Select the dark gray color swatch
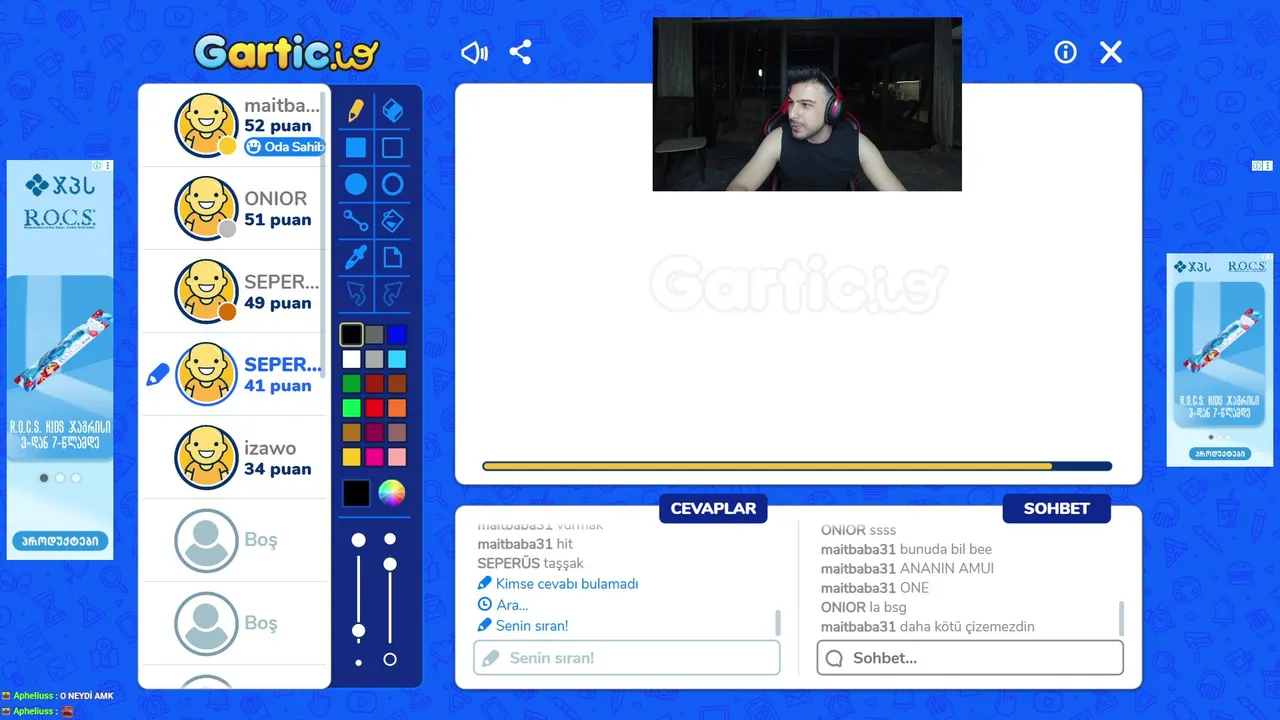The width and height of the screenshot is (1280, 720). pyautogui.click(x=374, y=335)
